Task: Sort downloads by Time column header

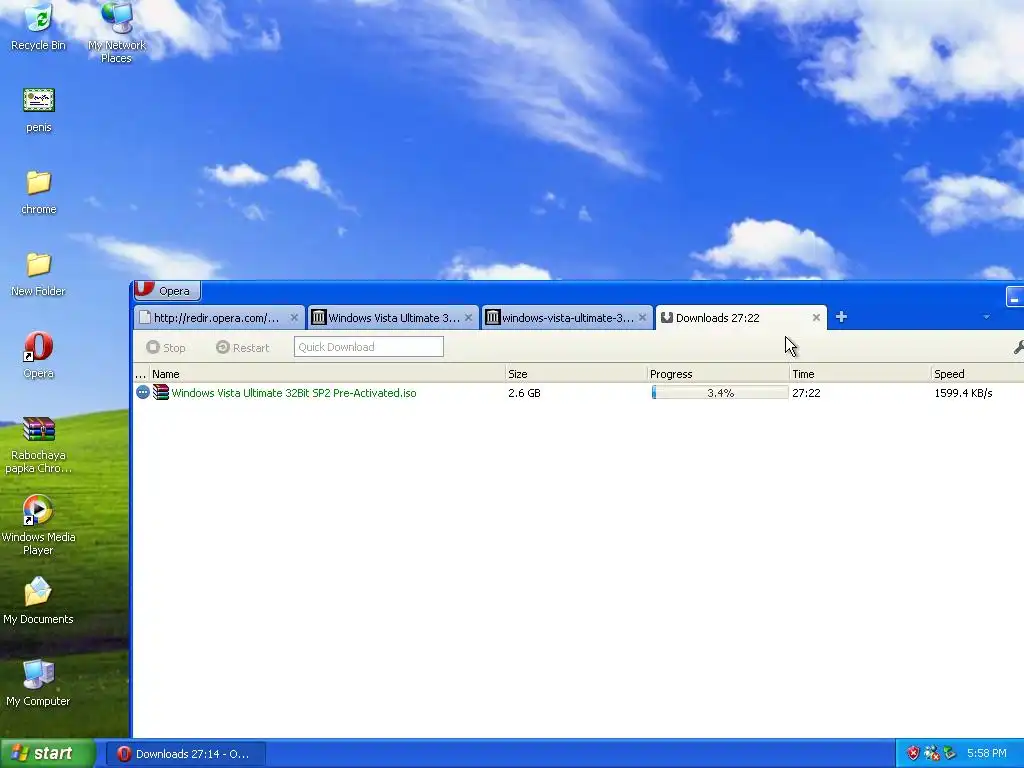Action: (860, 374)
